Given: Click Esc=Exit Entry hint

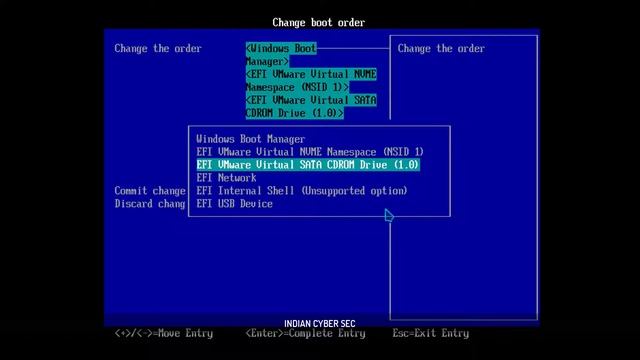Looking at the screenshot, I should pyautogui.click(x=431, y=333).
